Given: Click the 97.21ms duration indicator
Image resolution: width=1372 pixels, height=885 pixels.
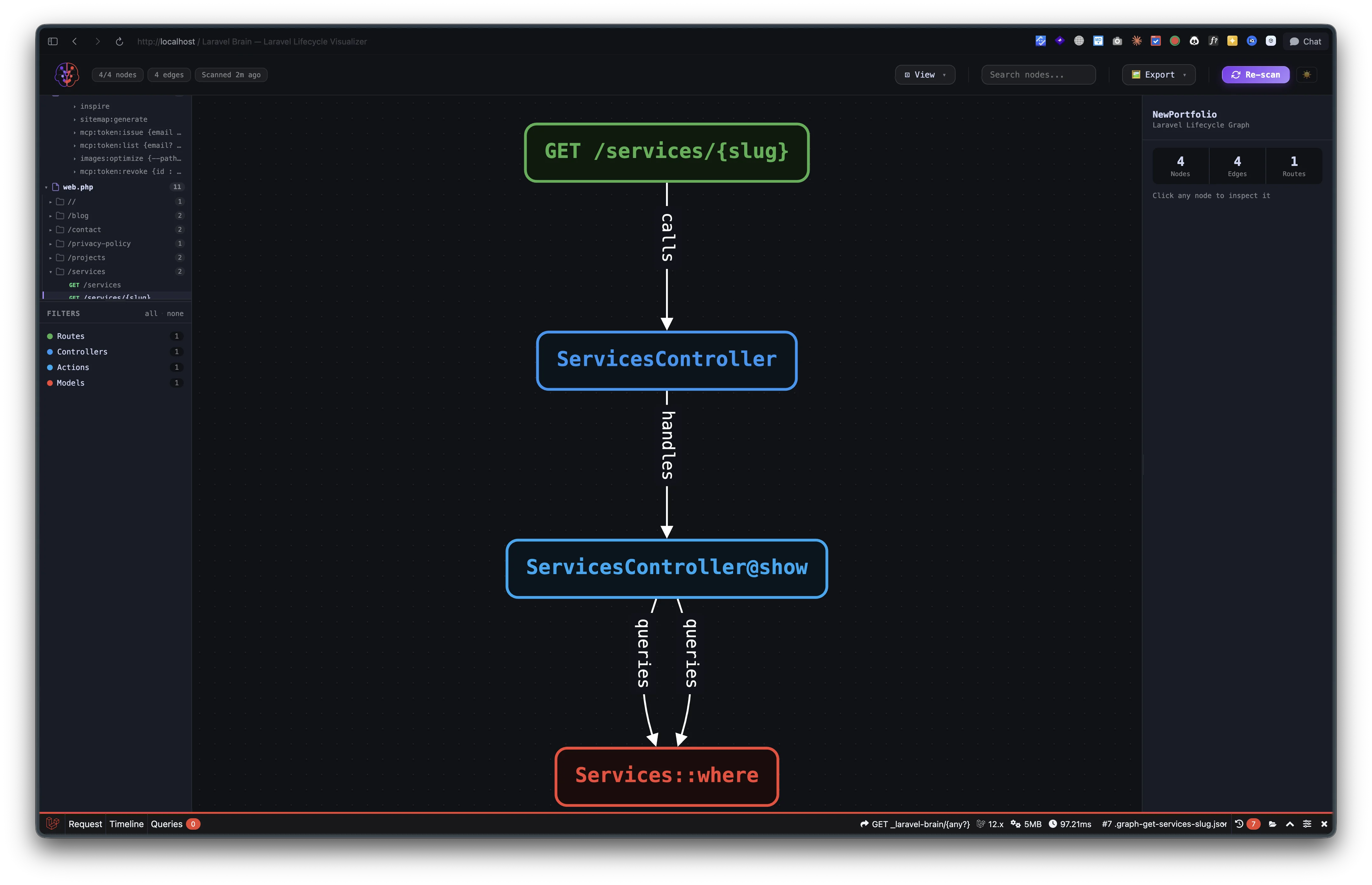Looking at the screenshot, I should click(x=1070, y=824).
